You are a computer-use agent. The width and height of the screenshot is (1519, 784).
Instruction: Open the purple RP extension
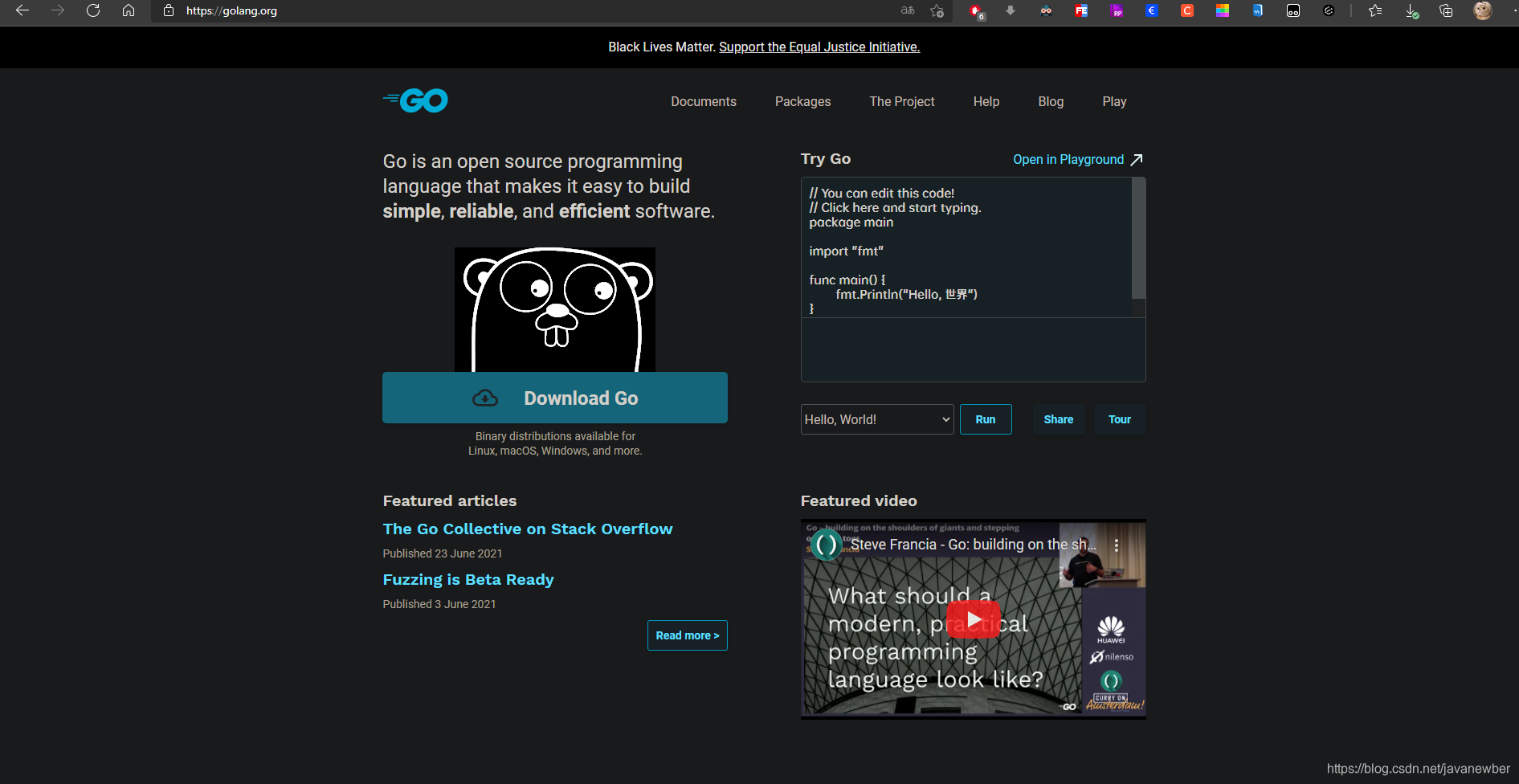pyautogui.click(x=1117, y=10)
